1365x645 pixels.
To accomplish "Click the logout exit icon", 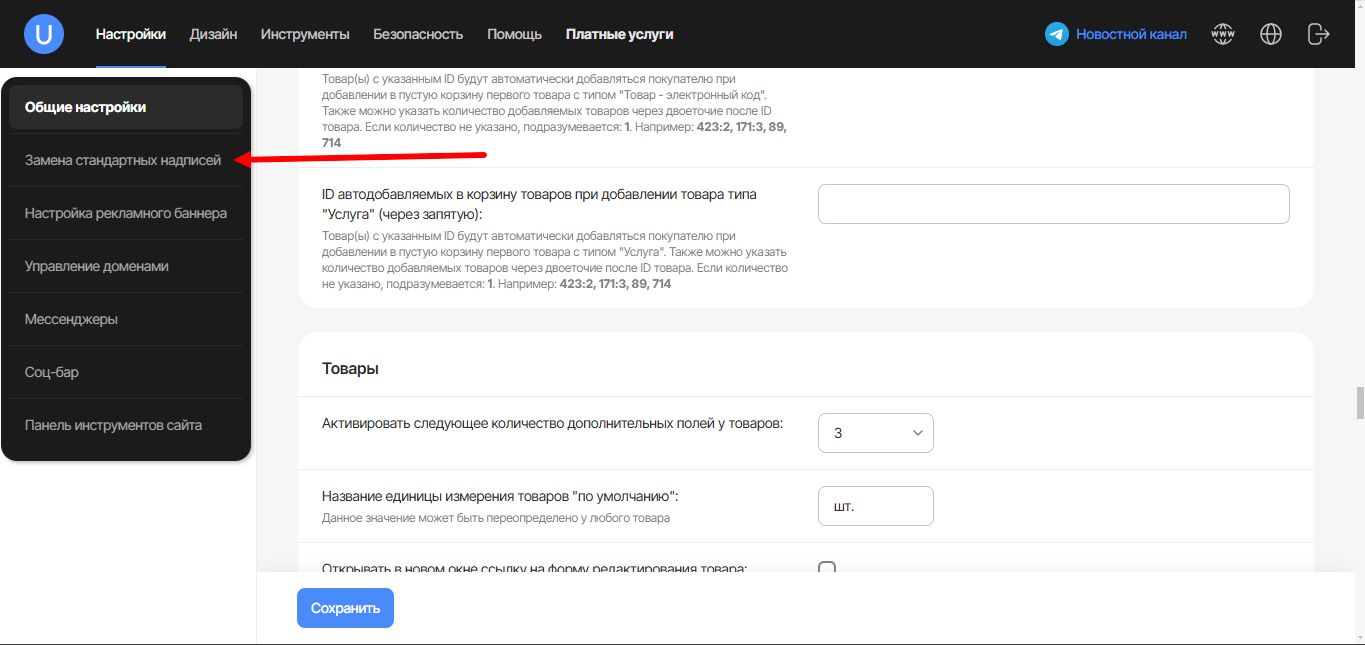I will point(1318,34).
